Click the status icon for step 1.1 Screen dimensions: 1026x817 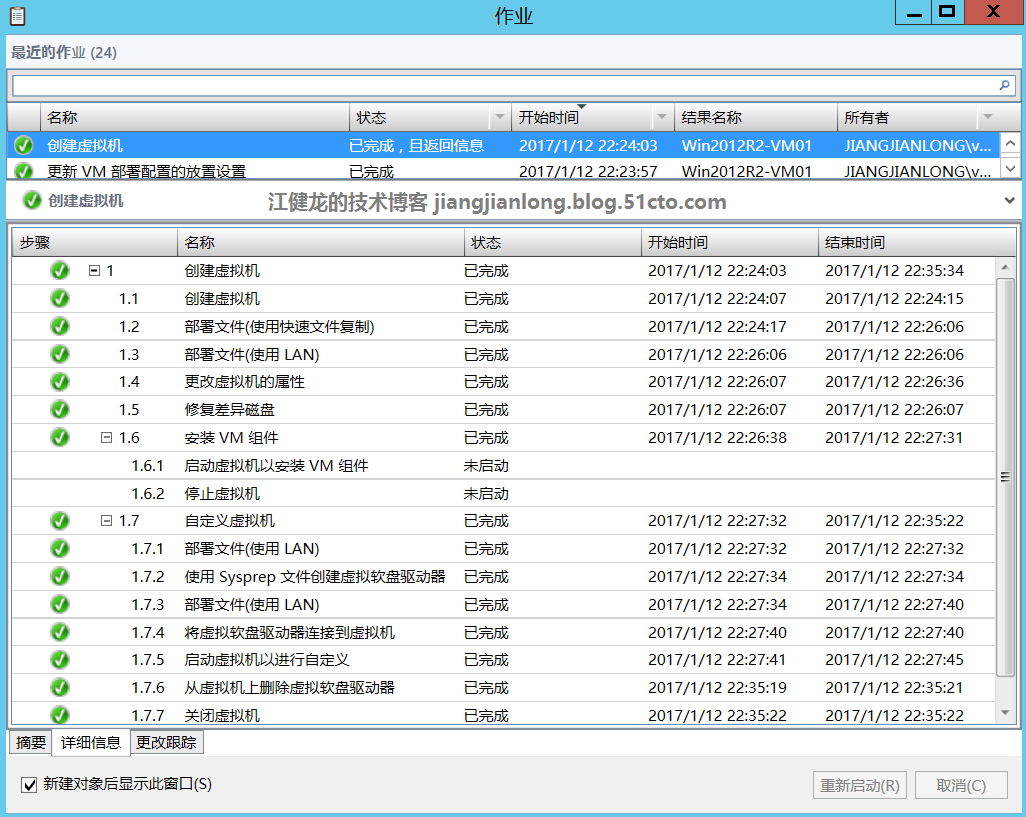coord(60,298)
